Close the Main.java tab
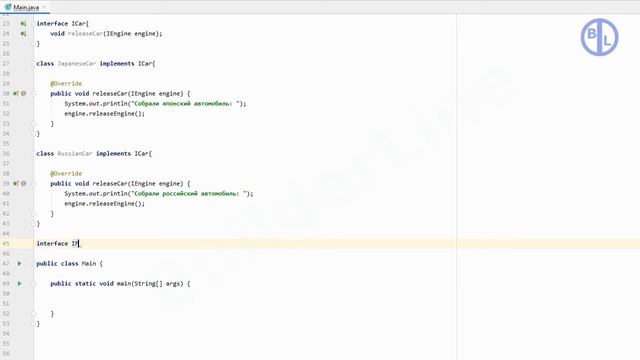The width and height of the screenshot is (640, 360). pos(44,7)
